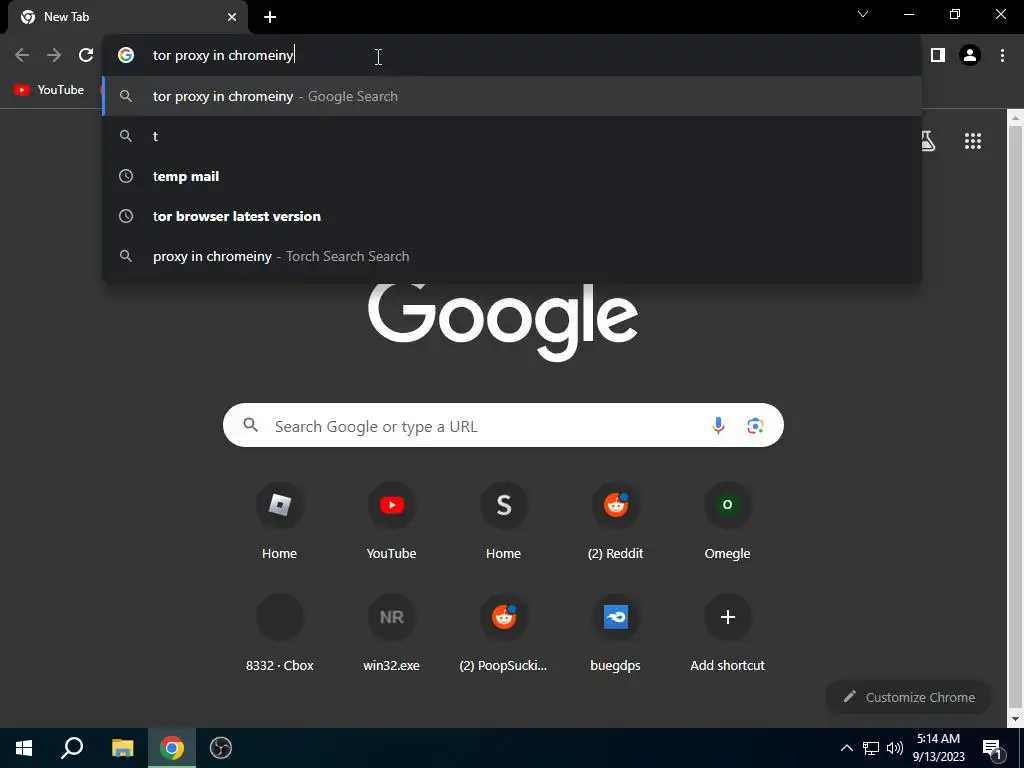Start voice search with microphone icon
Image resolution: width=1024 pixels, height=768 pixels.
pos(718,426)
